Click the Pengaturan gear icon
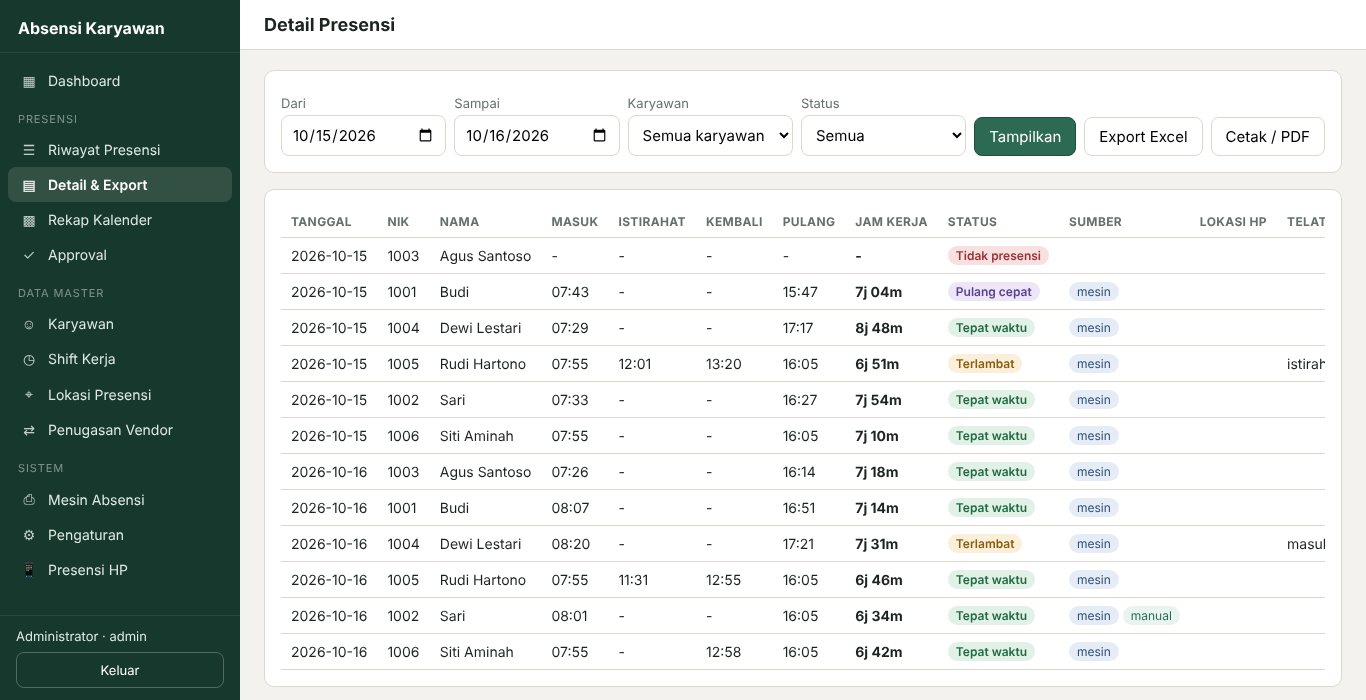The image size is (1366, 700). pyautogui.click(x=29, y=535)
